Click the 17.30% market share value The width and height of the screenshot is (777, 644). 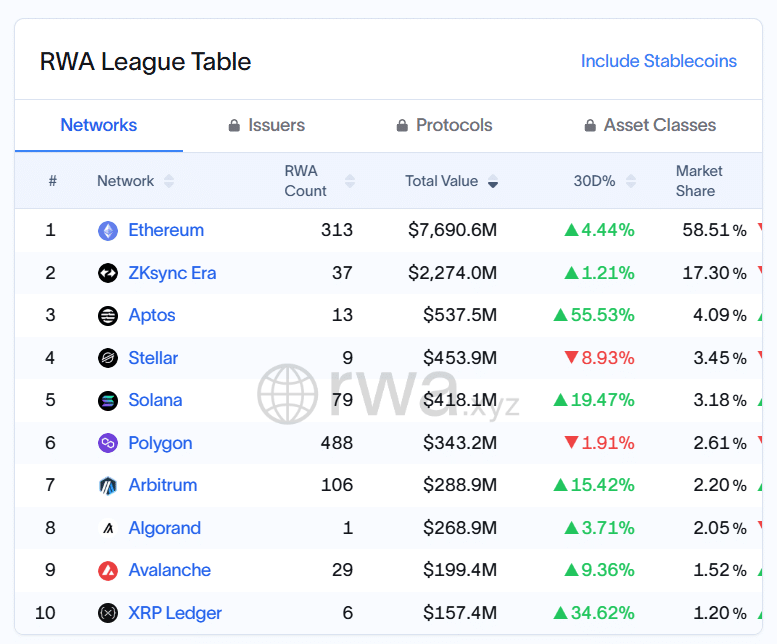pyautogui.click(x=715, y=273)
